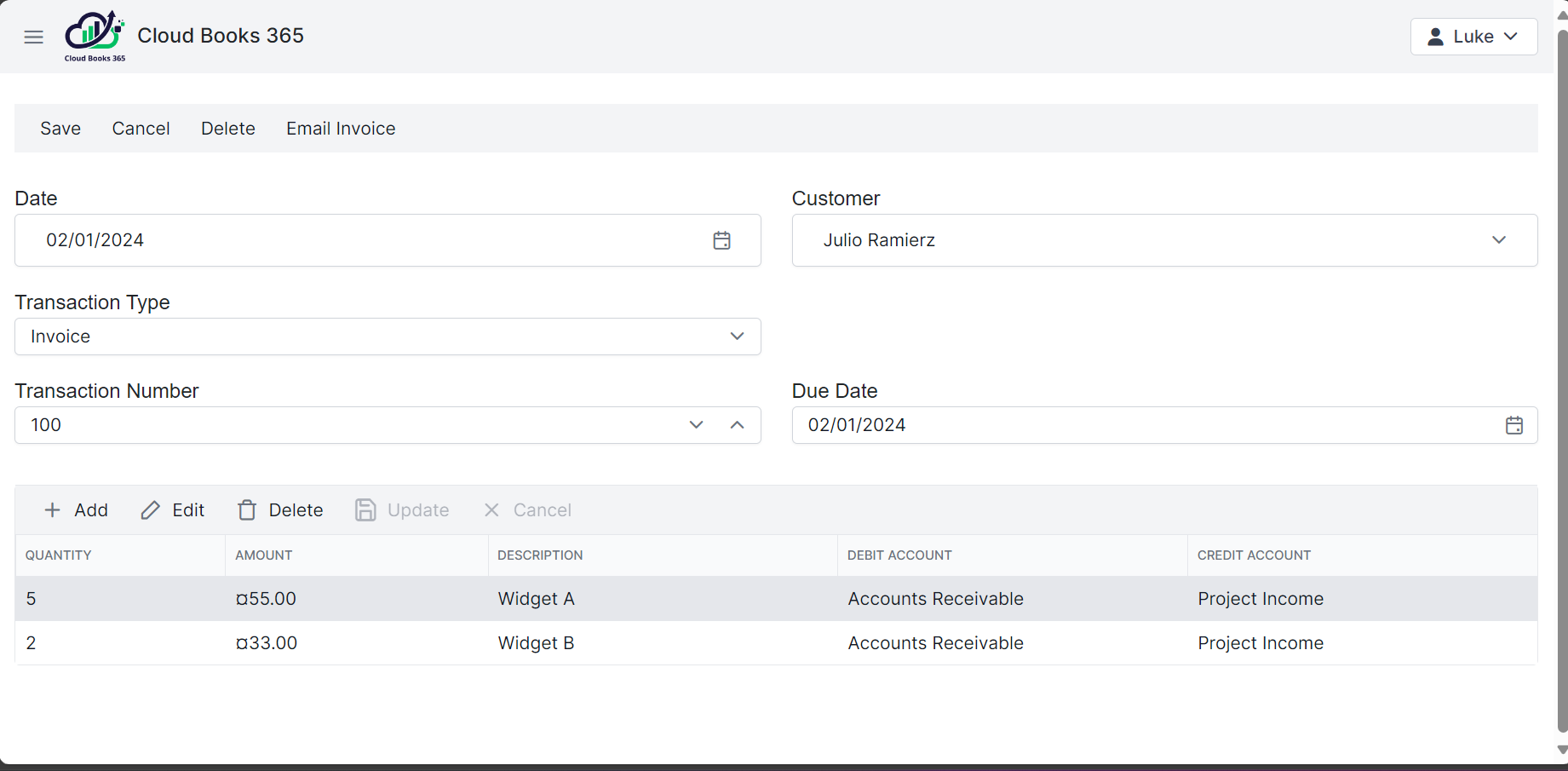Expand the Customer dropdown
Image resolution: width=1568 pixels, height=771 pixels.
pos(1498,240)
